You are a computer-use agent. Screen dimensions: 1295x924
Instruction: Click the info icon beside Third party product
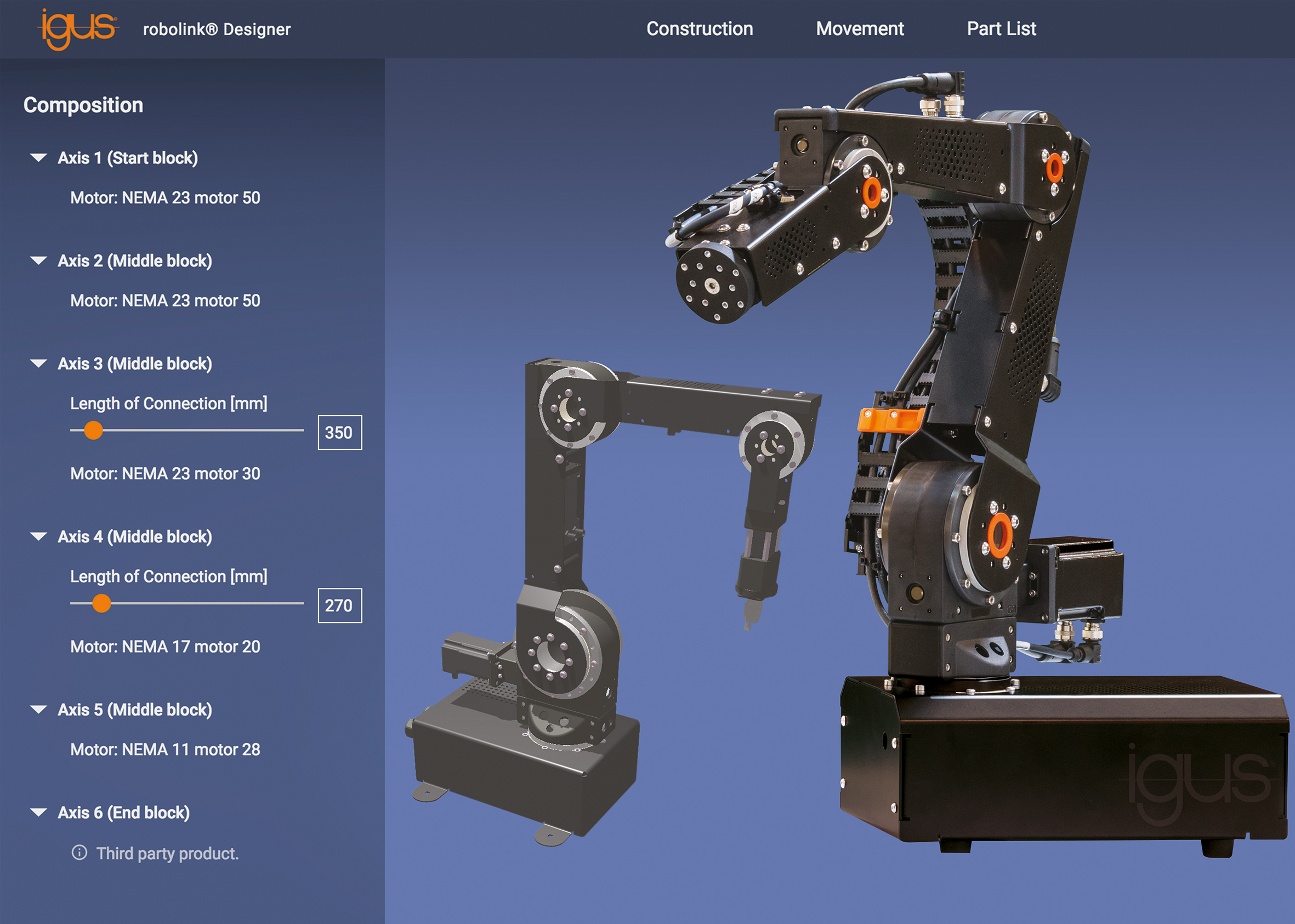79,852
